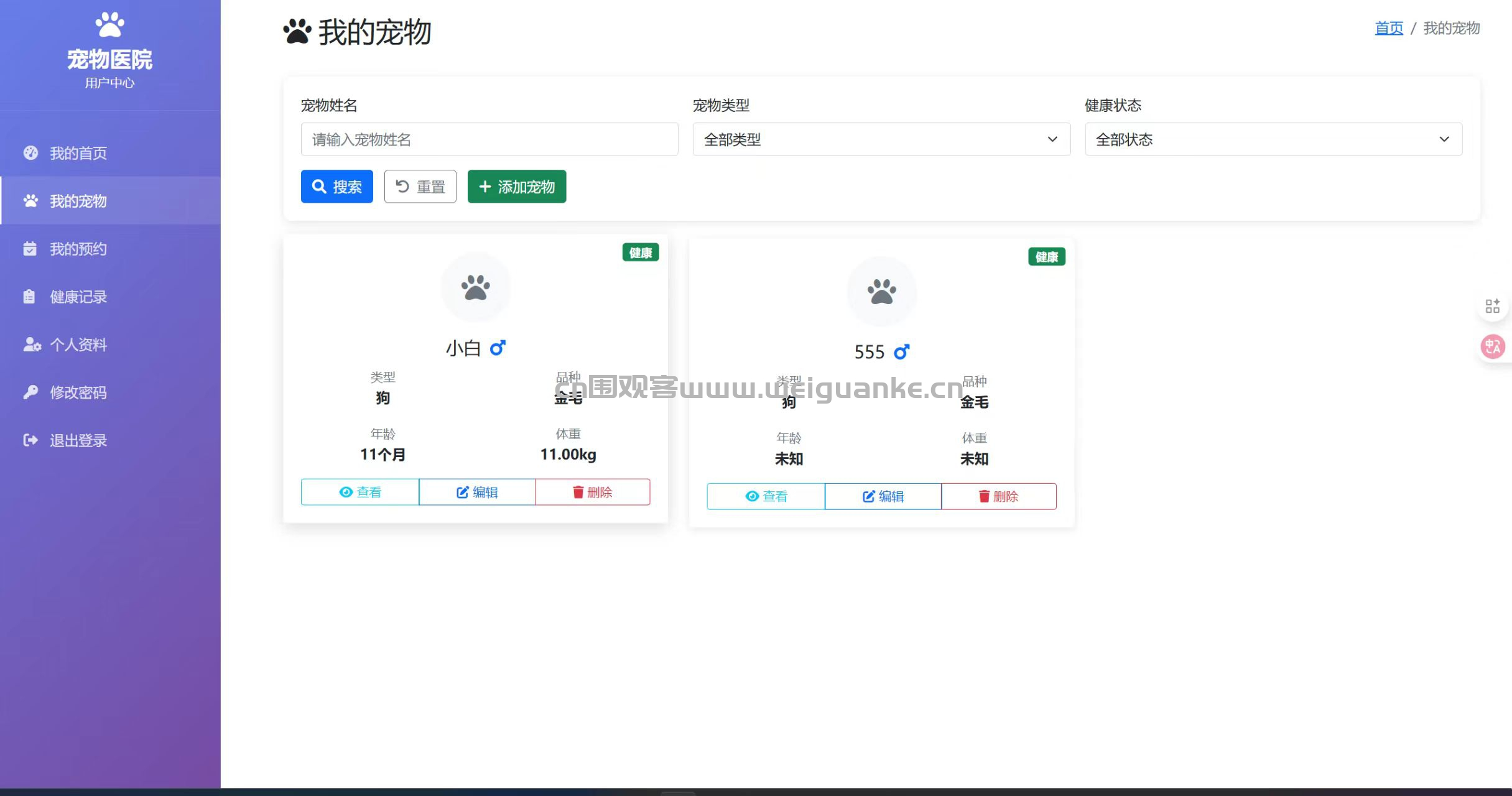Image resolution: width=1512 pixels, height=796 pixels.
Task: Click the 健康 badge on 555 card
Action: pos(1046,257)
